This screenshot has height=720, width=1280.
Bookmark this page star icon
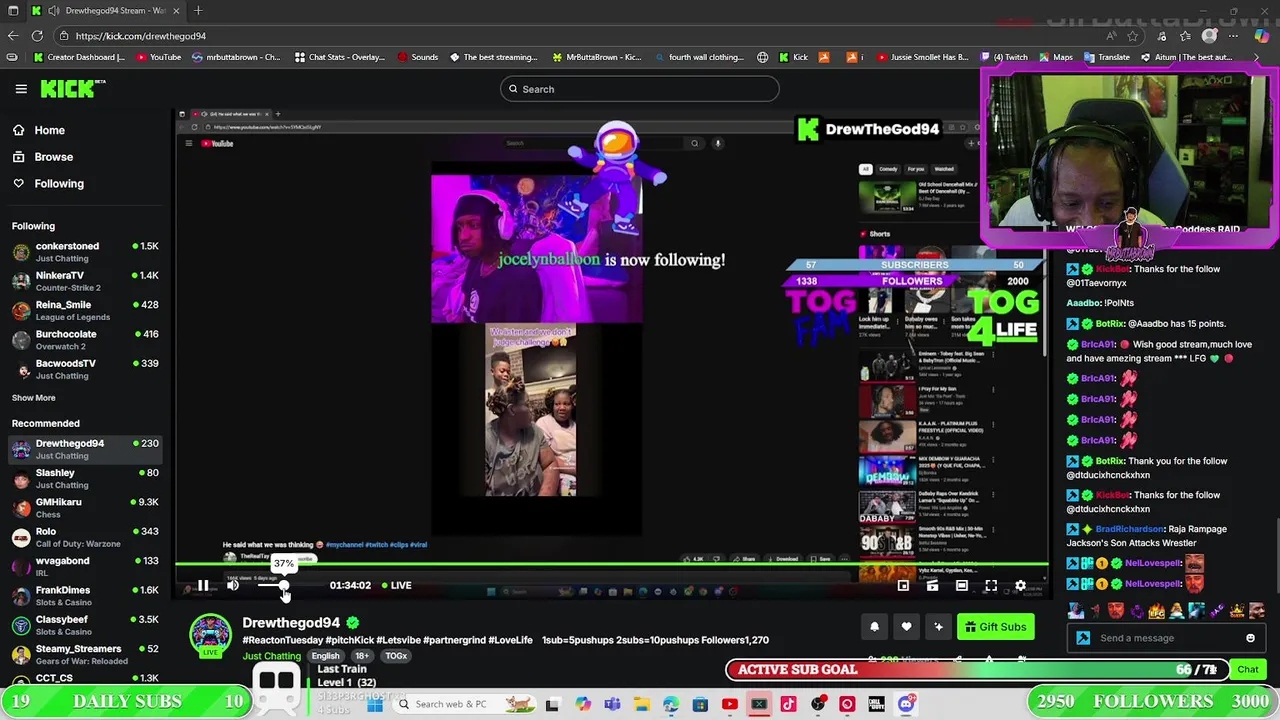(x=1133, y=36)
